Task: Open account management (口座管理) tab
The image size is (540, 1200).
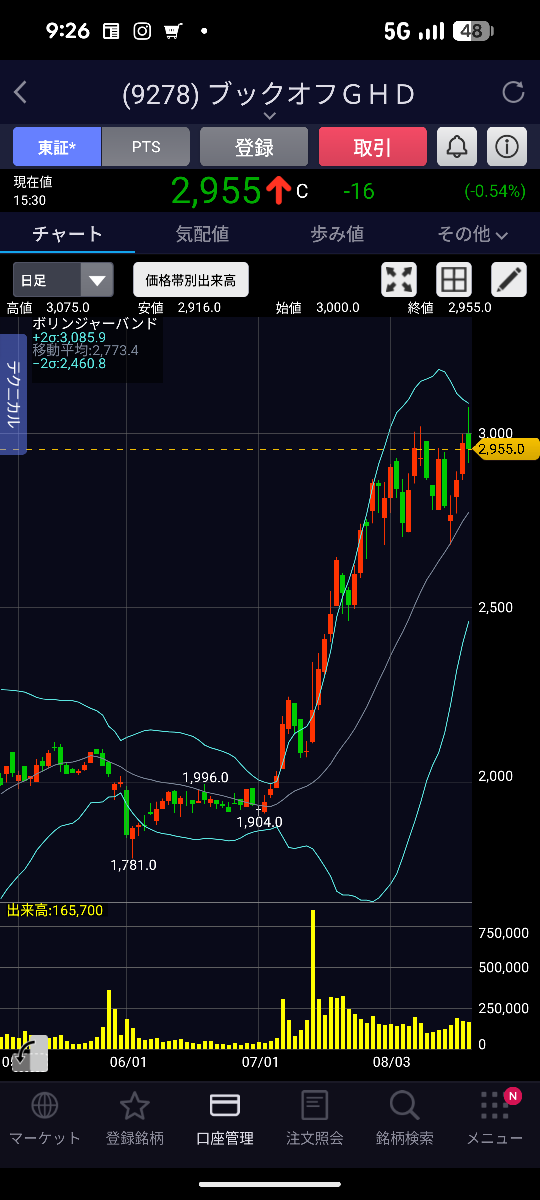Action: 224,1118
